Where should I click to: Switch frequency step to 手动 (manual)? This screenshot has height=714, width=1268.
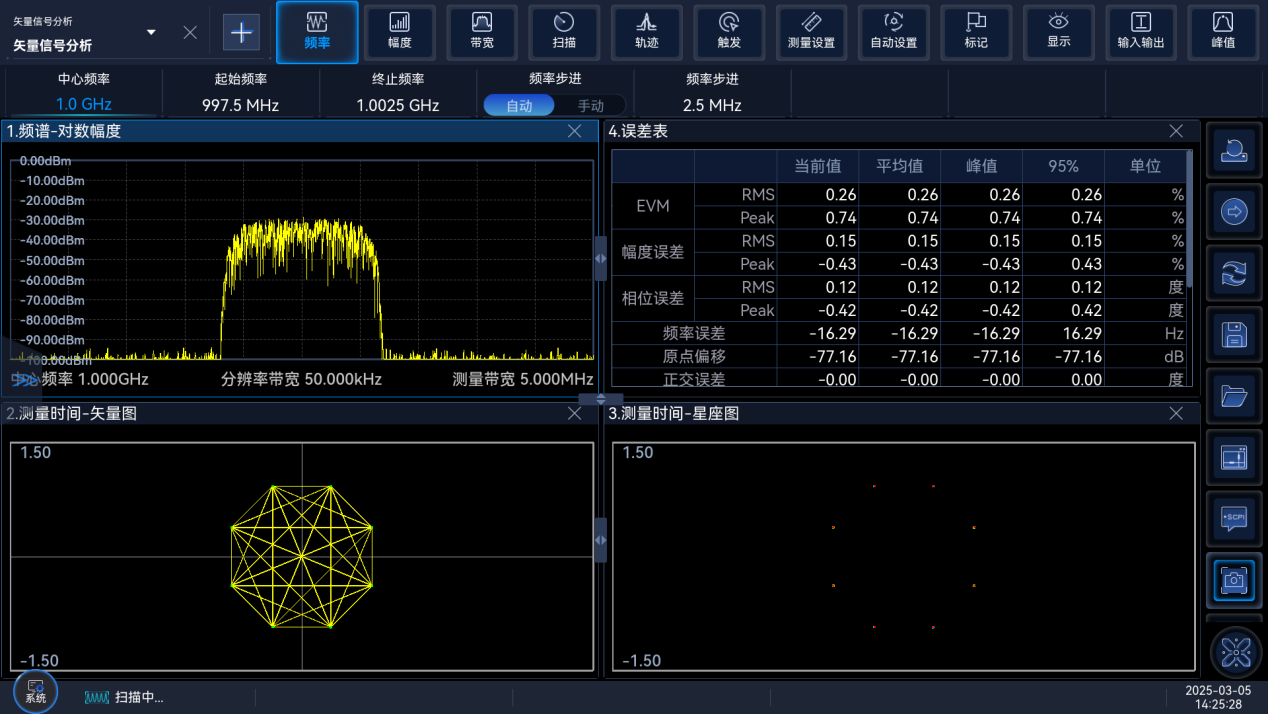point(590,105)
